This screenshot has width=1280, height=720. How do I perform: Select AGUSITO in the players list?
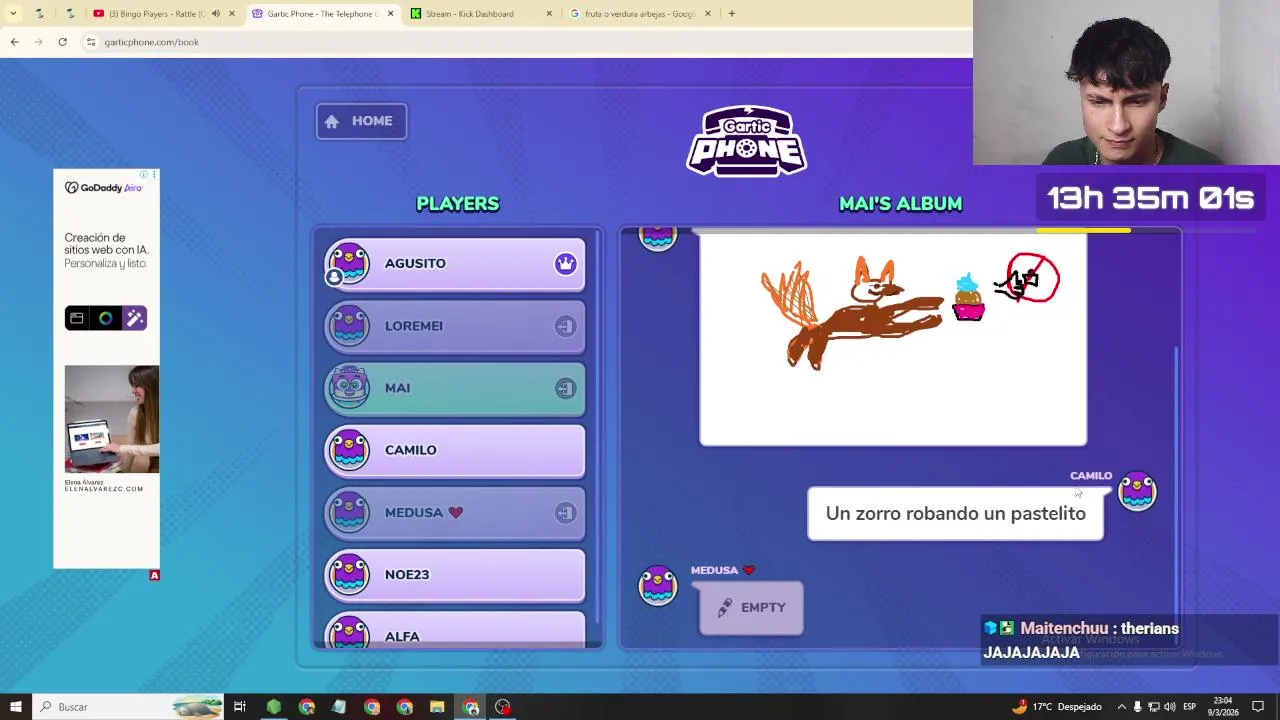454,264
